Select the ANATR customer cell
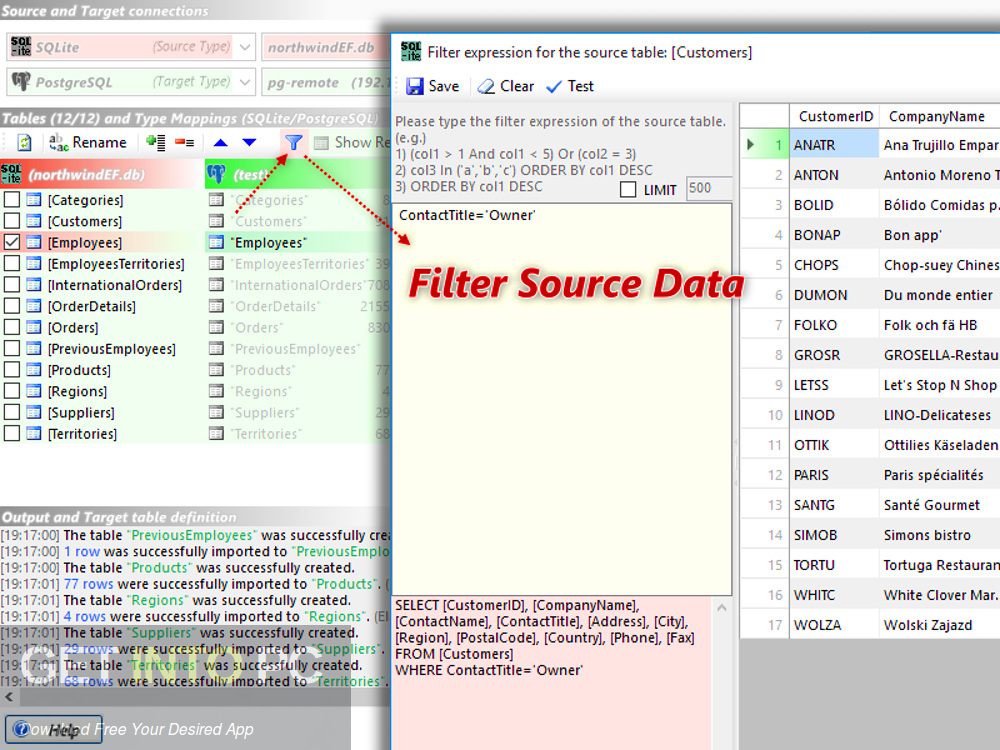 (834, 145)
